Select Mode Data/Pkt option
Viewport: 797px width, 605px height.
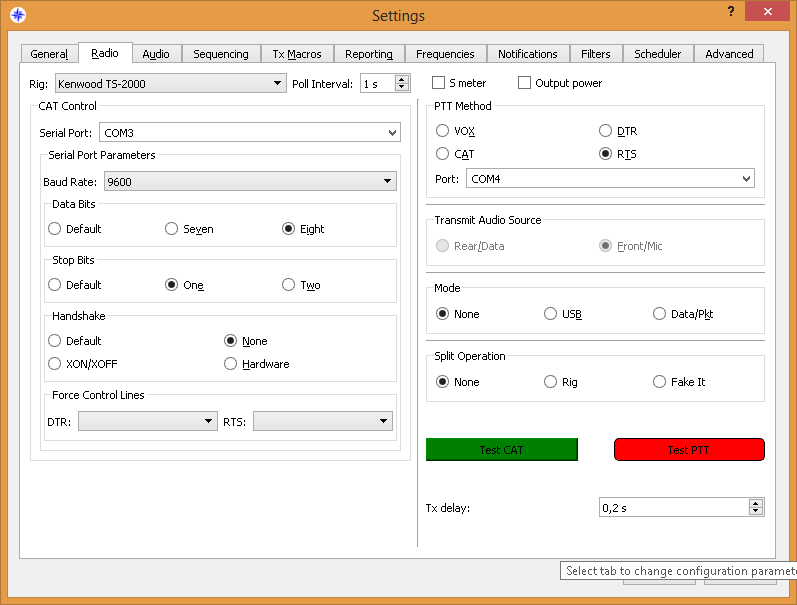659,314
